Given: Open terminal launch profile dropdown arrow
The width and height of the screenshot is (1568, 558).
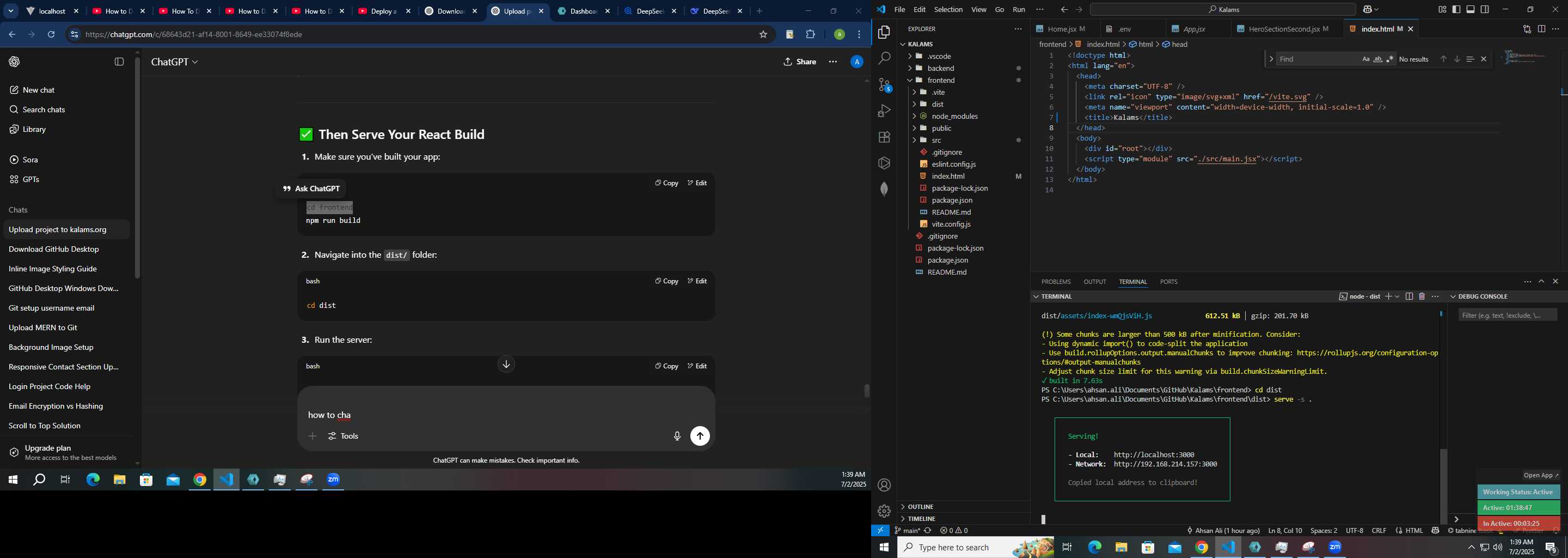Looking at the screenshot, I should [1397, 296].
